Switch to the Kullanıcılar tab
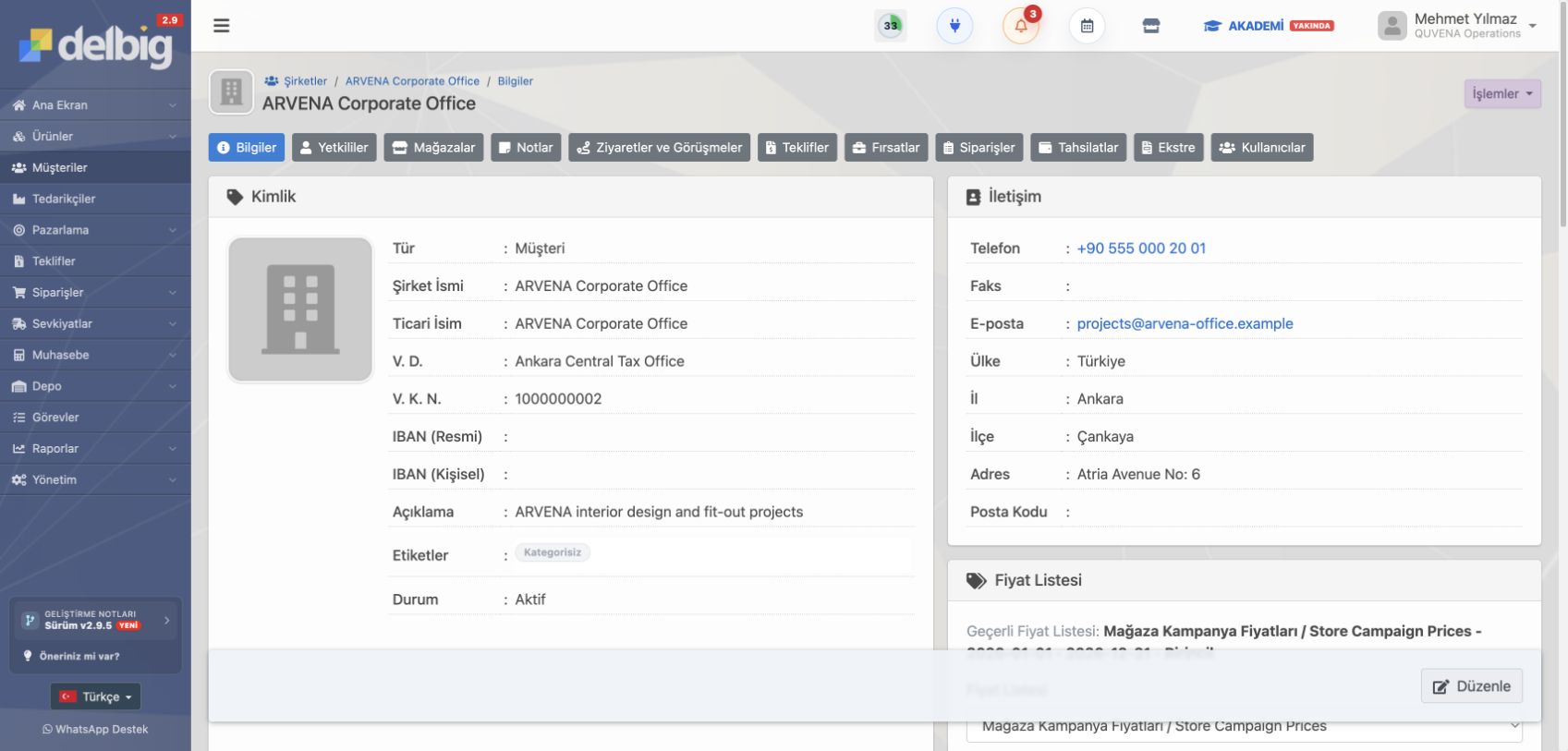The height and width of the screenshot is (751, 1568). click(1262, 148)
